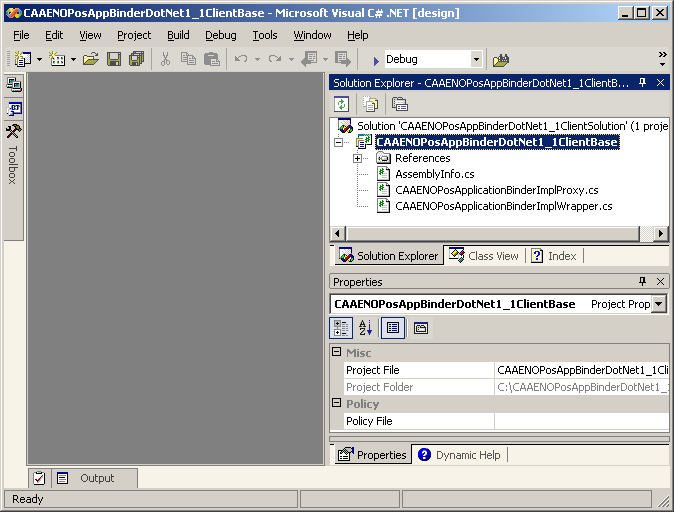Open the Debug menu
Viewport: 674px width, 512px height.
(x=221, y=35)
